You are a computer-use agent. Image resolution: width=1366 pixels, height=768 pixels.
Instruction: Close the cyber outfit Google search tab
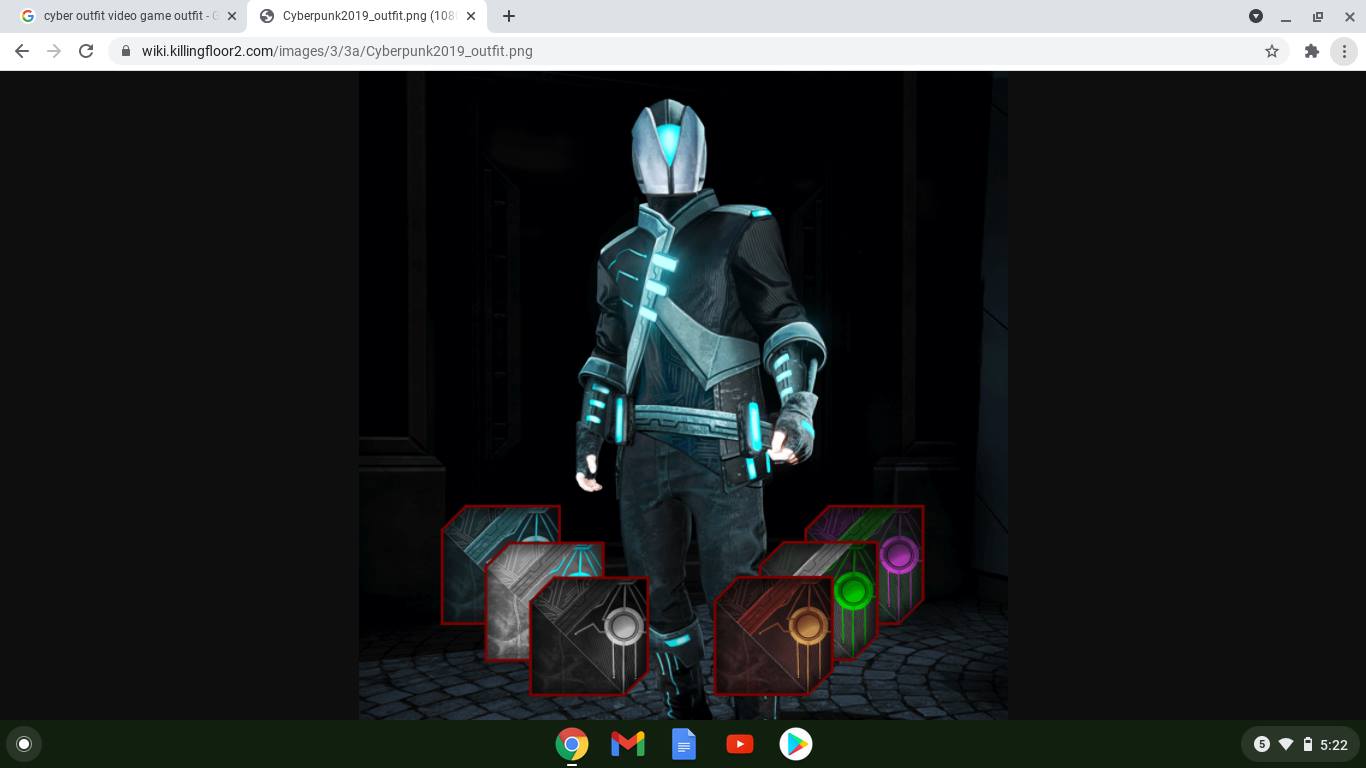pos(232,16)
